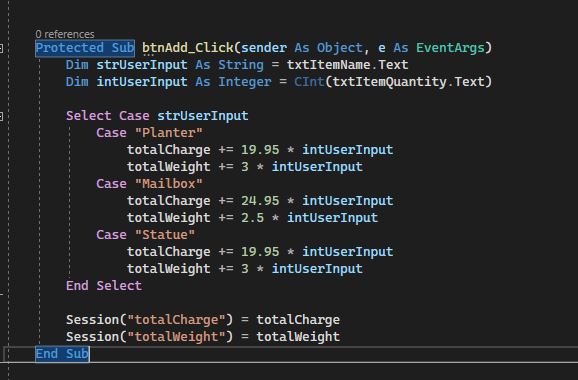This screenshot has height=380, width=578.
Task: Click the 'Integer' type keyword
Action: point(245,82)
